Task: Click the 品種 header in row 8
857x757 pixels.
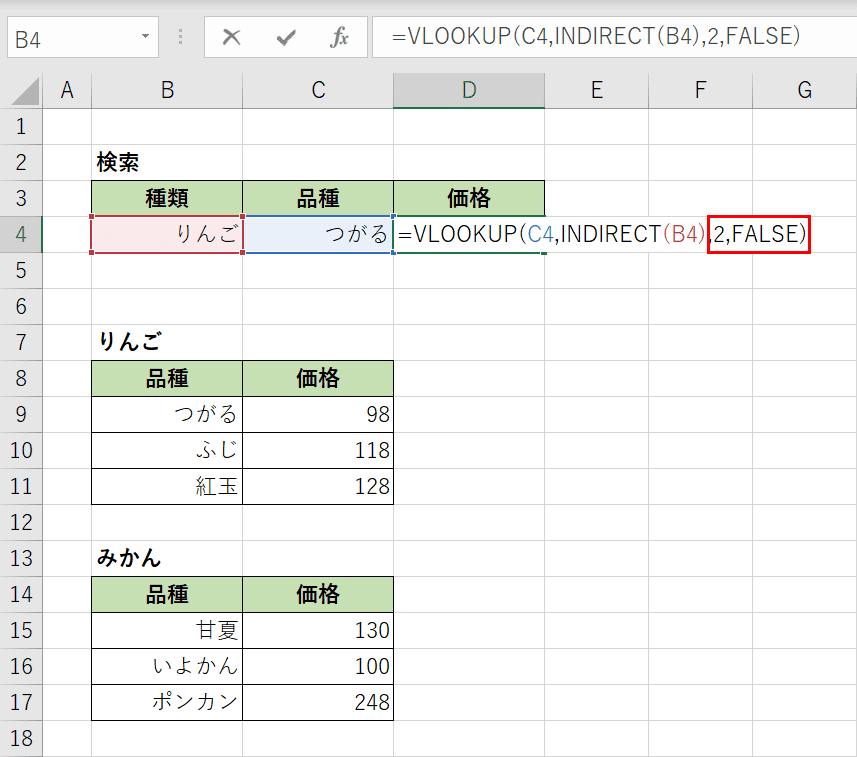Action: pos(167,378)
